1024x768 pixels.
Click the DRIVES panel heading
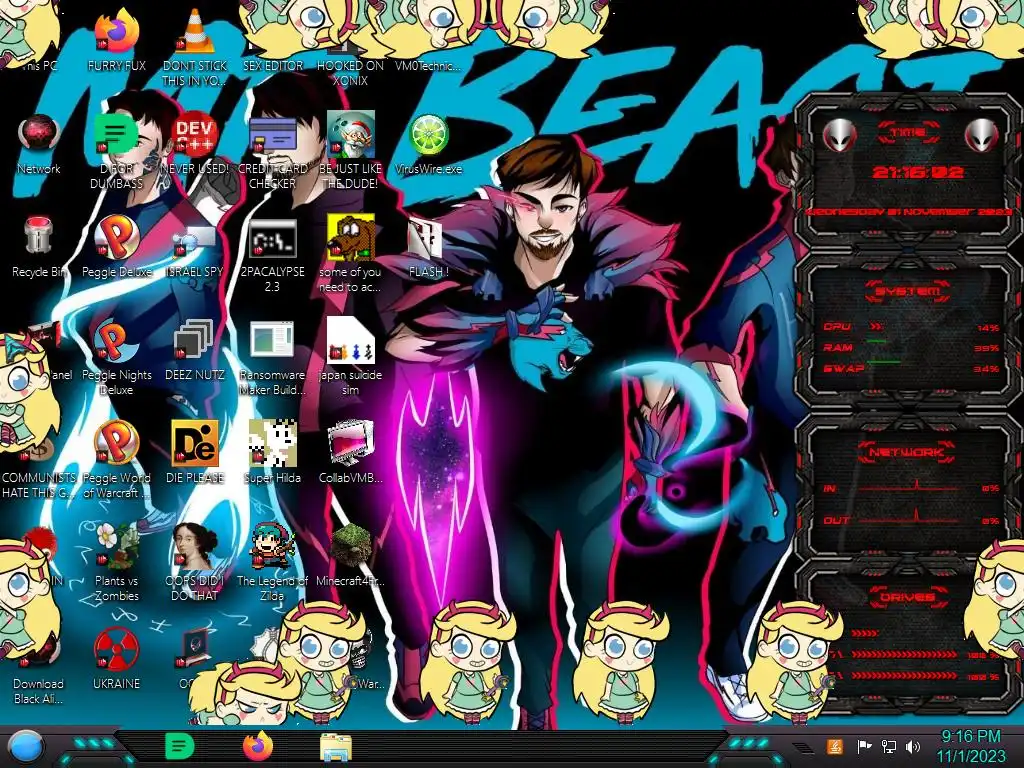pos(908,597)
